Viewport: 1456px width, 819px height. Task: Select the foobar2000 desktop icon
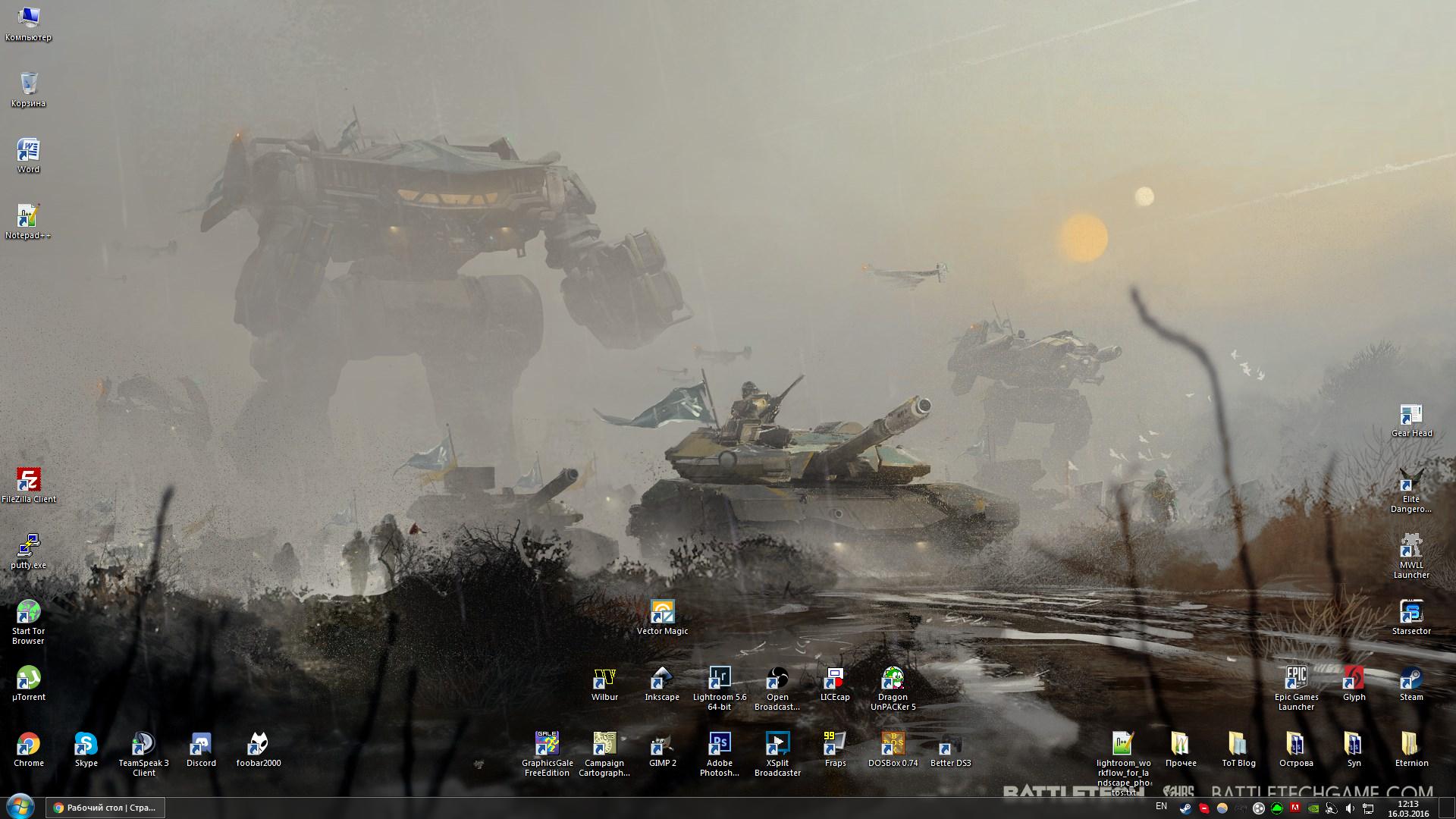pos(259,745)
